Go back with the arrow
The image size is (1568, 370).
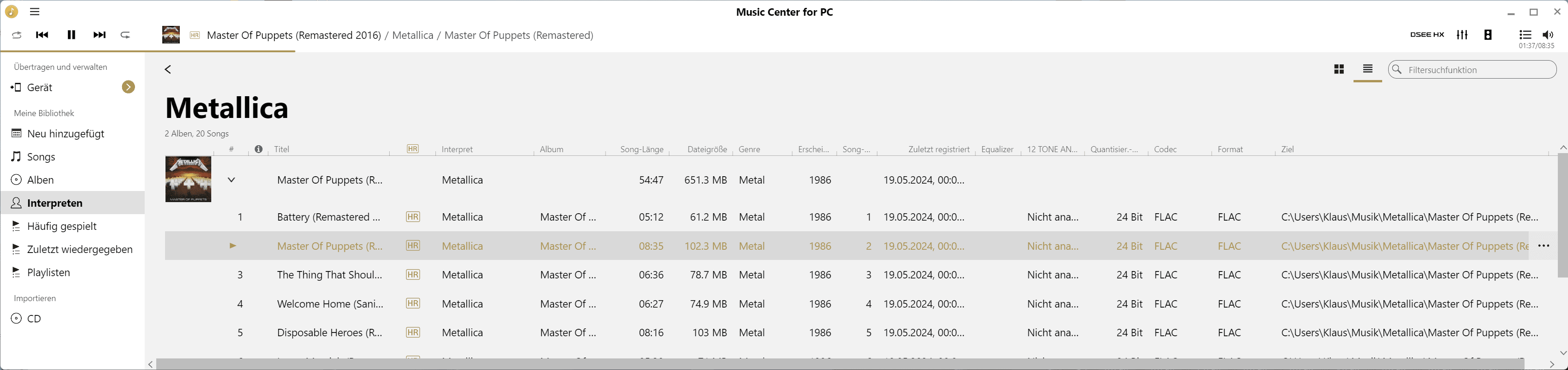pyautogui.click(x=168, y=69)
